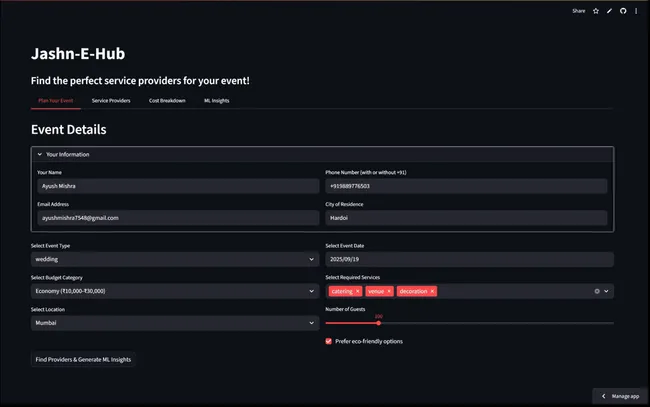650x407 pixels.
Task: Expand the Required Services dropdown arrow
Action: click(x=606, y=291)
